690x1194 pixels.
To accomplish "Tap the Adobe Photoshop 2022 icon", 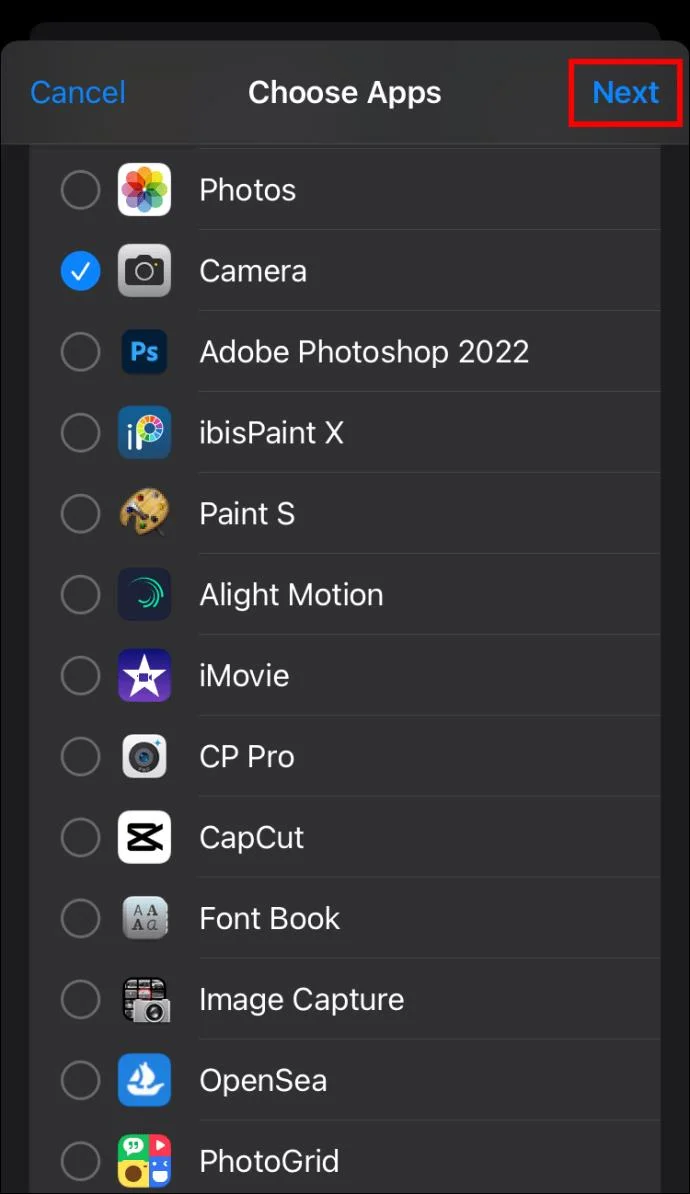I will [x=144, y=352].
